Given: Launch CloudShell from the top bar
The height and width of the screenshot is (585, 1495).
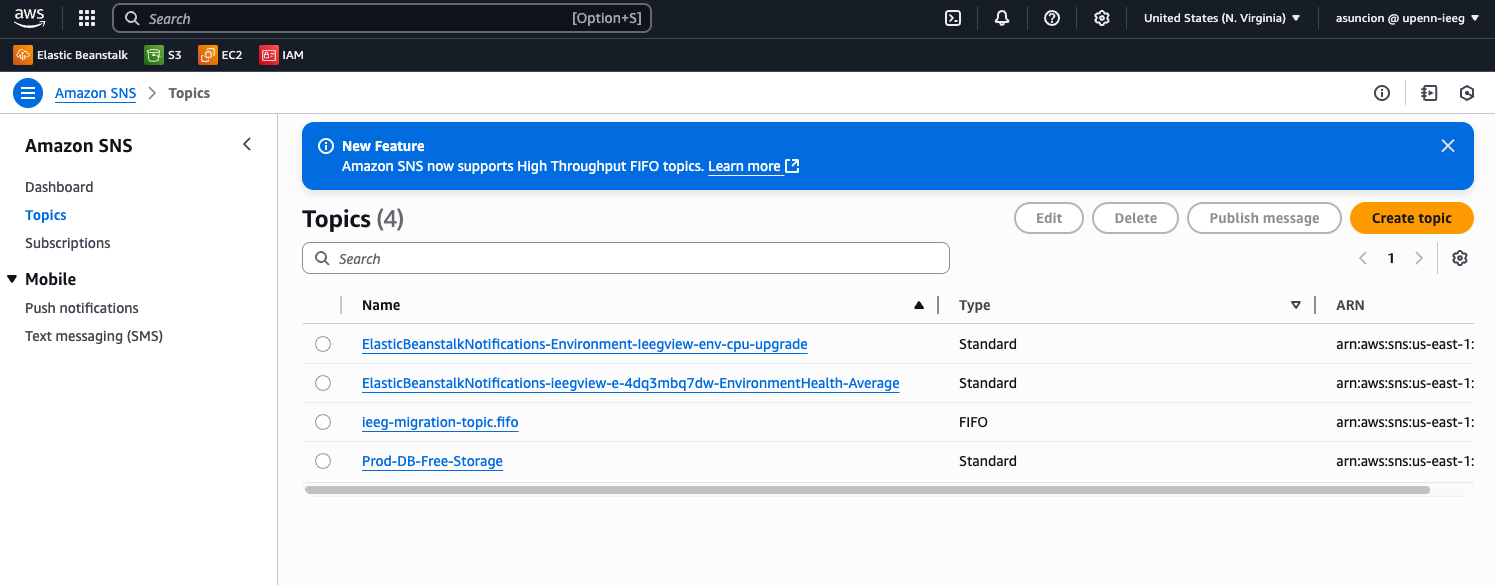Looking at the screenshot, I should [954, 18].
